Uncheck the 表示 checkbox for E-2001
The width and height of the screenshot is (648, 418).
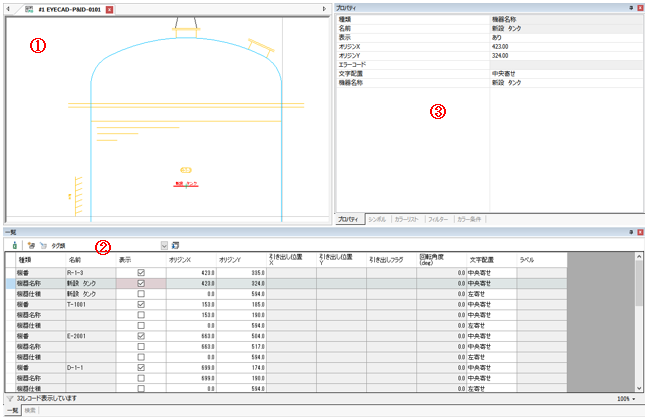point(141,336)
